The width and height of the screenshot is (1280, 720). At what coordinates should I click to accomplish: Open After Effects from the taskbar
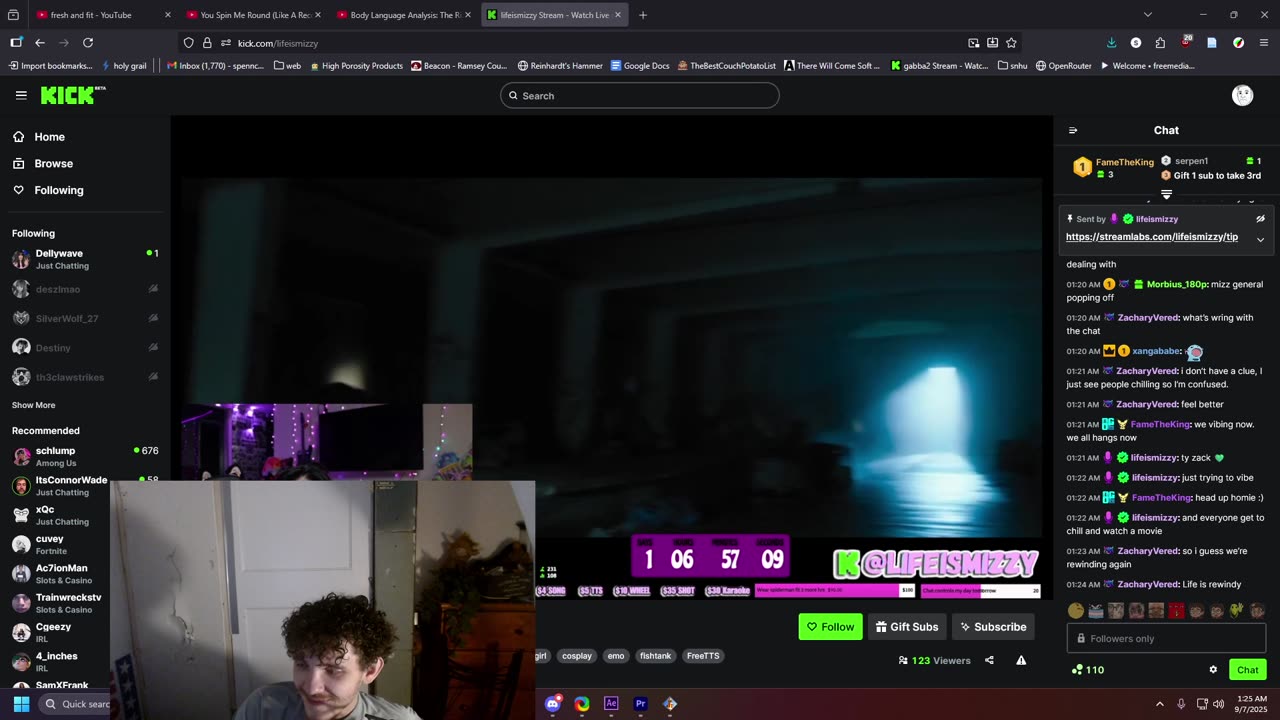pos(611,704)
